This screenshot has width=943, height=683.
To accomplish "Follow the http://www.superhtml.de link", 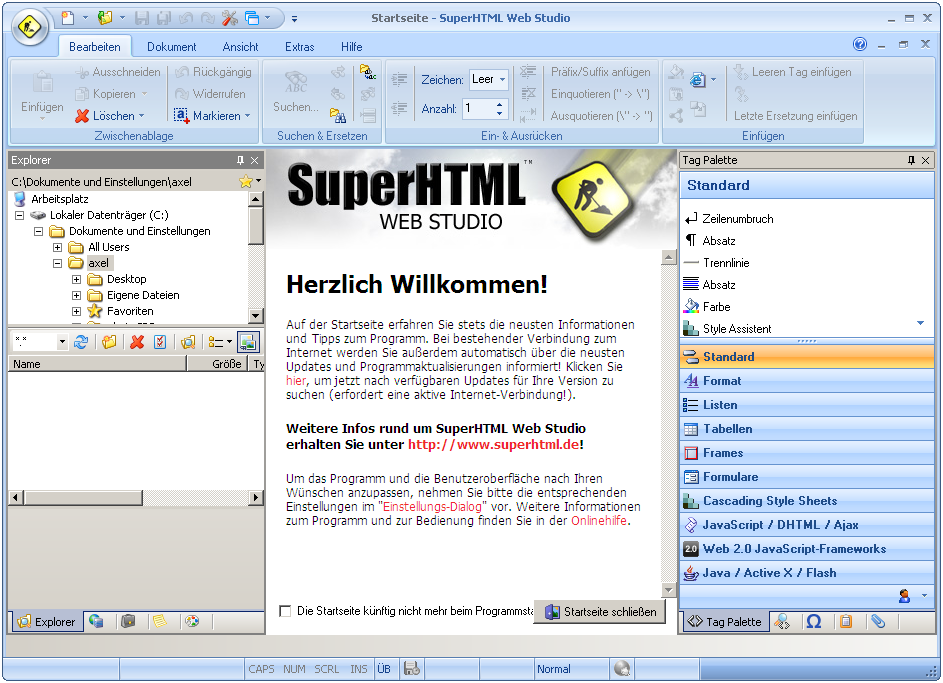I will pyautogui.click(x=493, y=445).
